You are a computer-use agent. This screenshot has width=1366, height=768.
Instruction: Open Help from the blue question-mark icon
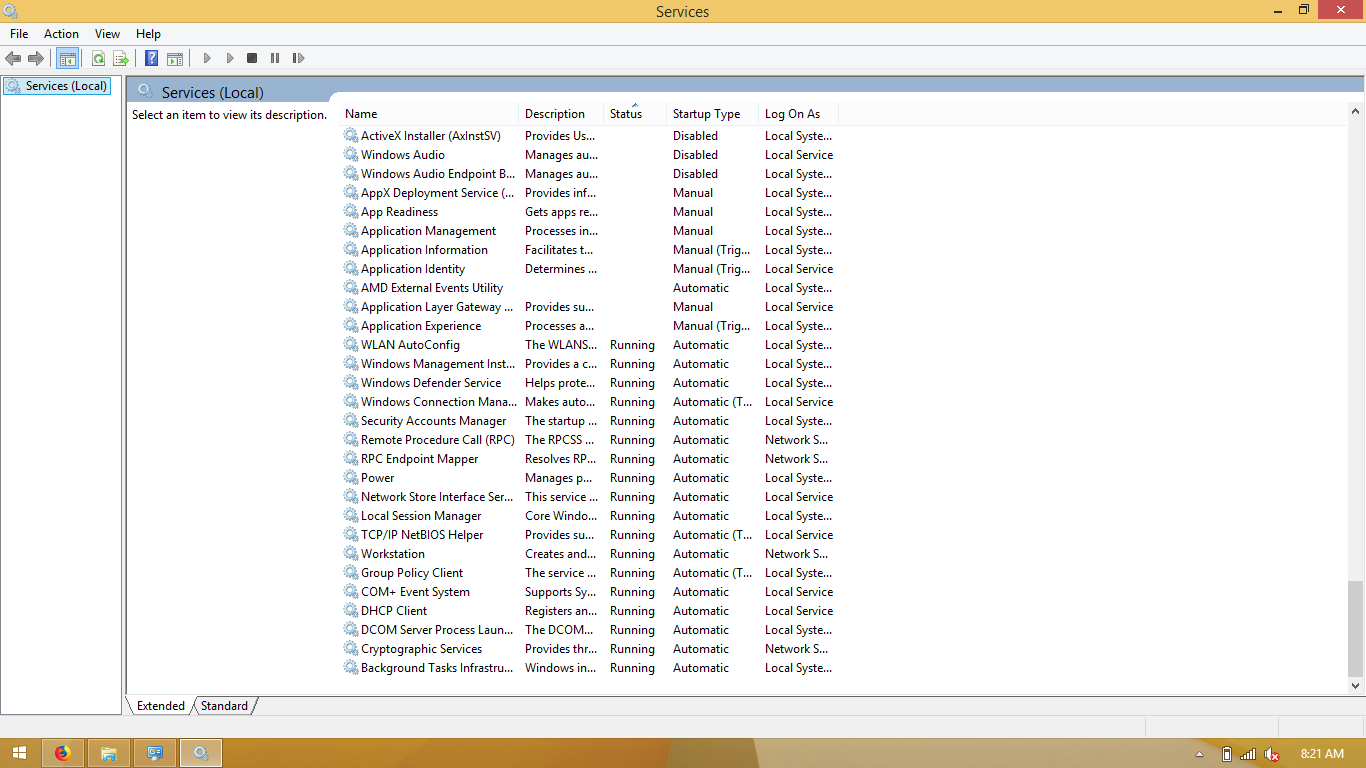152,59
